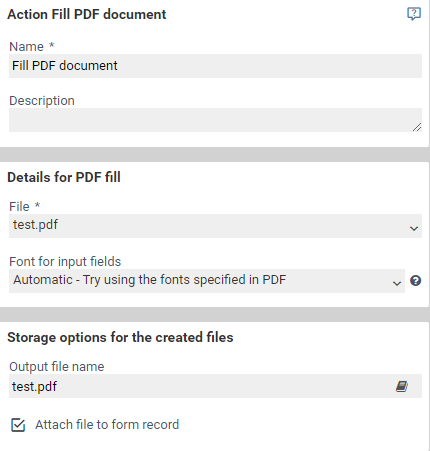The image size is (430, 451).
Task: Click inside the empty Description text area
Action: (x=215, y=120)
